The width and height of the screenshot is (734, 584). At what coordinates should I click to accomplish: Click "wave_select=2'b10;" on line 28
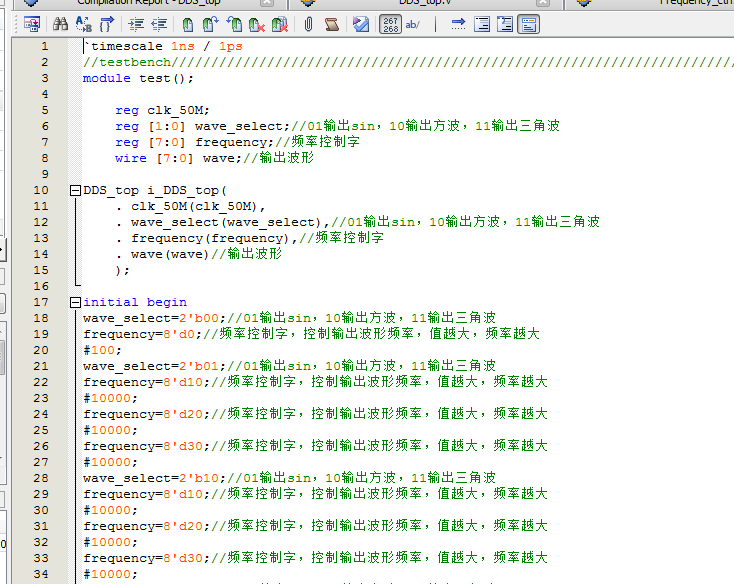click(x=154, y=478)
